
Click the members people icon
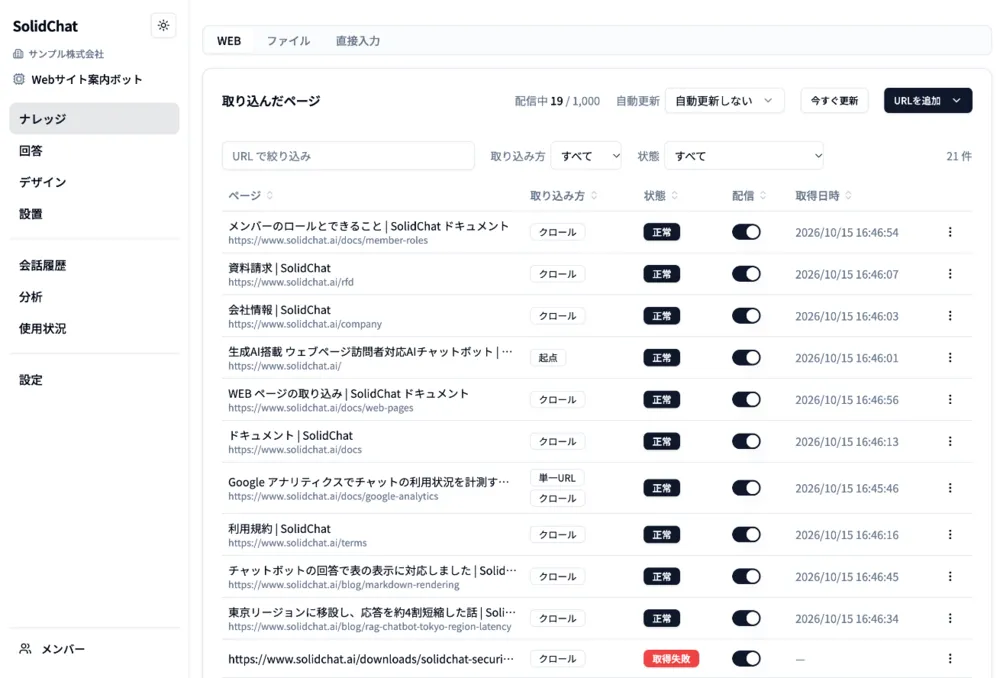tap(25, 649)
